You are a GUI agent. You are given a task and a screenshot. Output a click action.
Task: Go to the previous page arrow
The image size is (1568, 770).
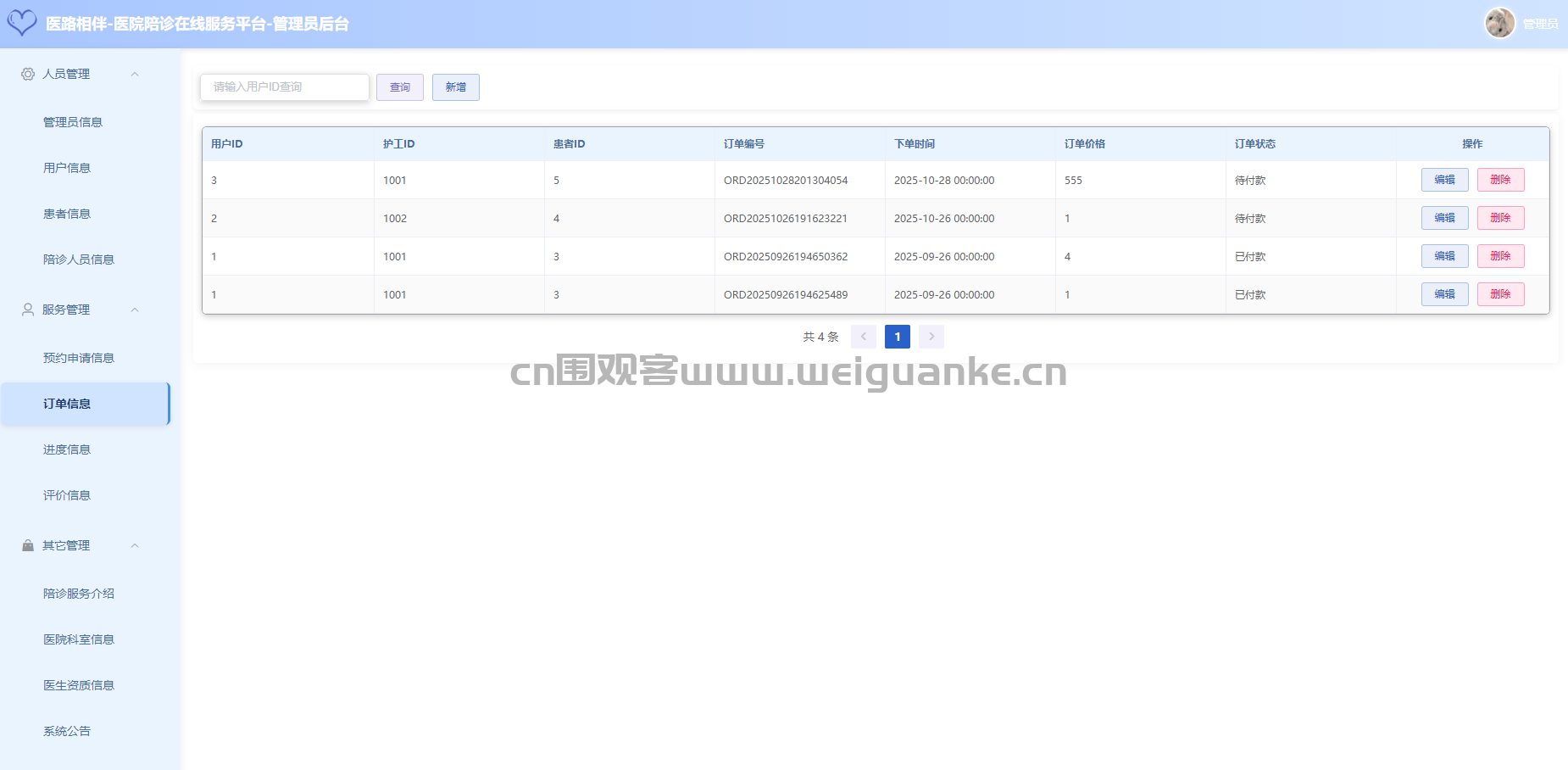pos(863,337)
